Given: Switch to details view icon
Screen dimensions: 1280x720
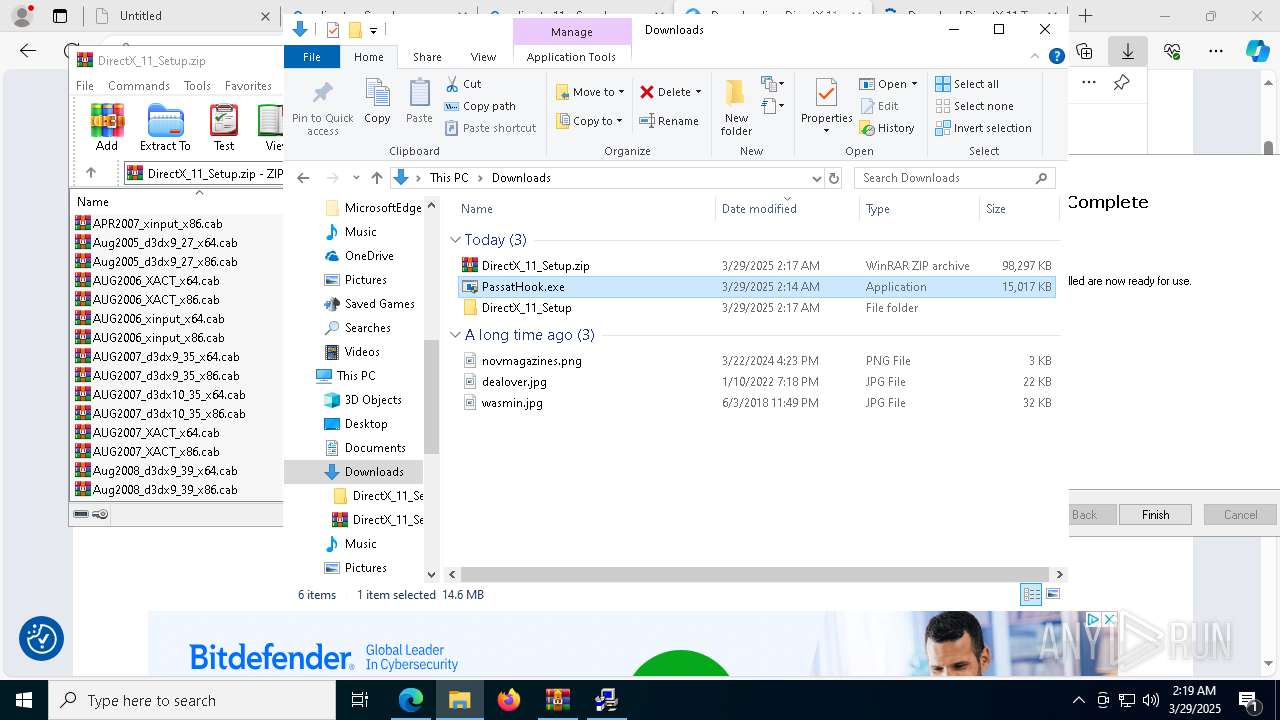Looking at the screenshot, I should click(1031, 594).
